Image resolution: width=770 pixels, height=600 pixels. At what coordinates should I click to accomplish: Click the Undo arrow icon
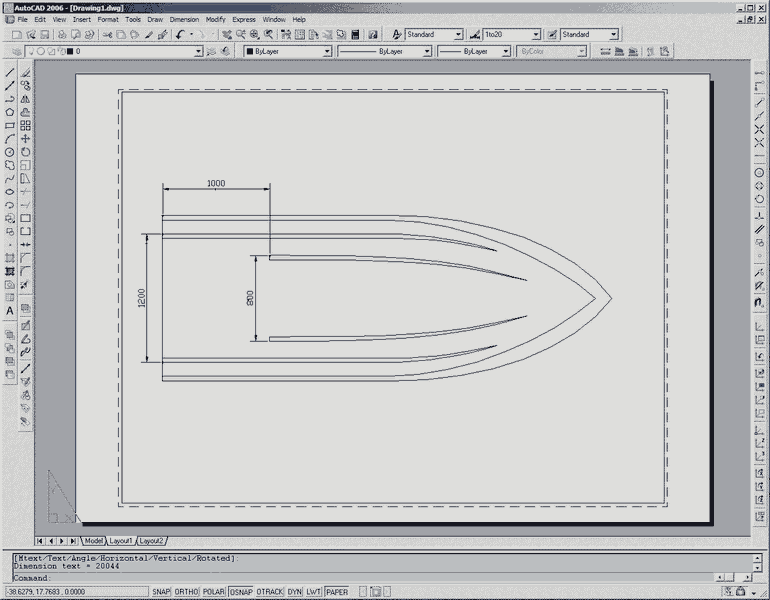[180, 34]
